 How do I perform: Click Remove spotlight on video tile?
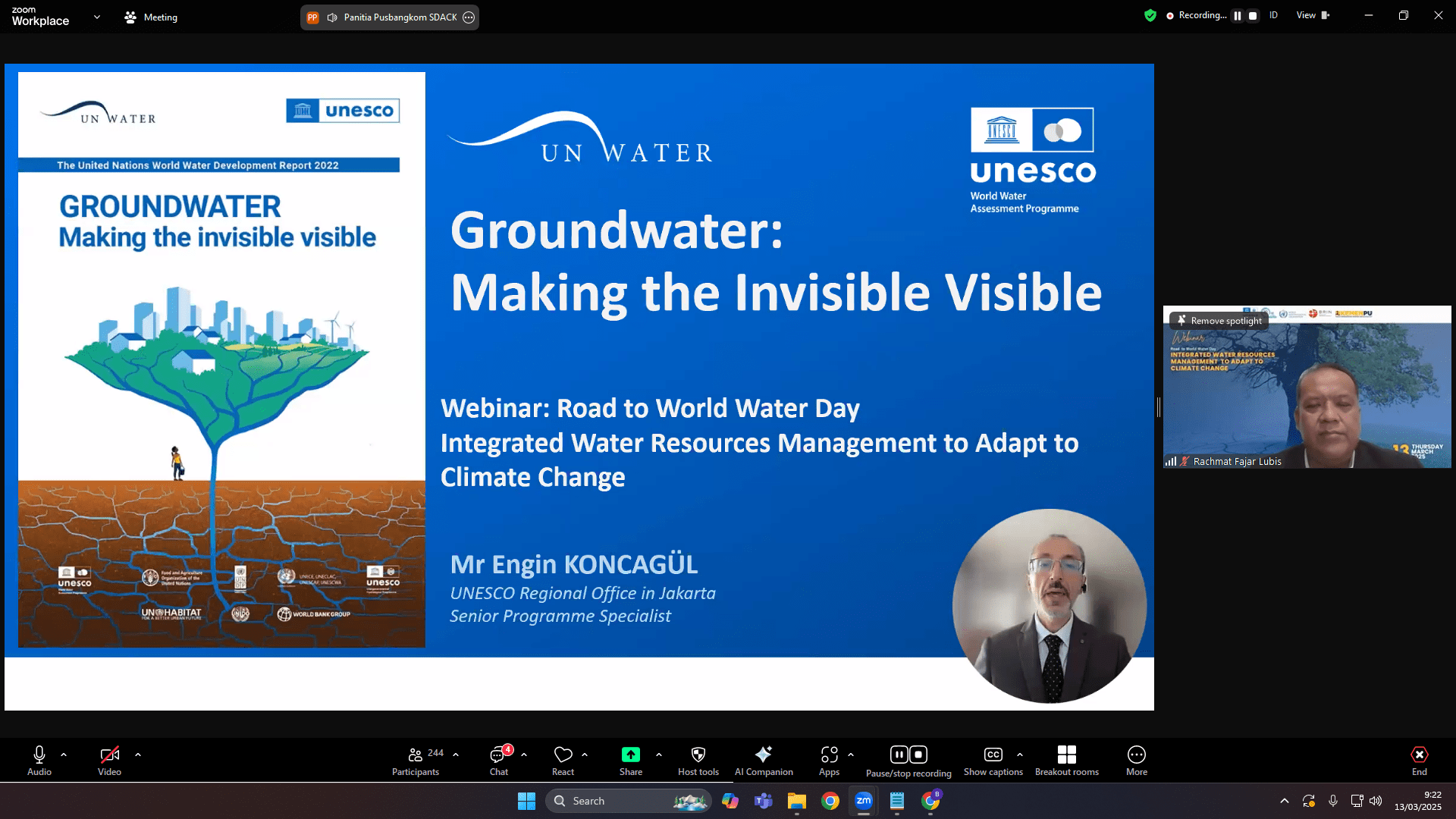click(x=1219, y=321)
